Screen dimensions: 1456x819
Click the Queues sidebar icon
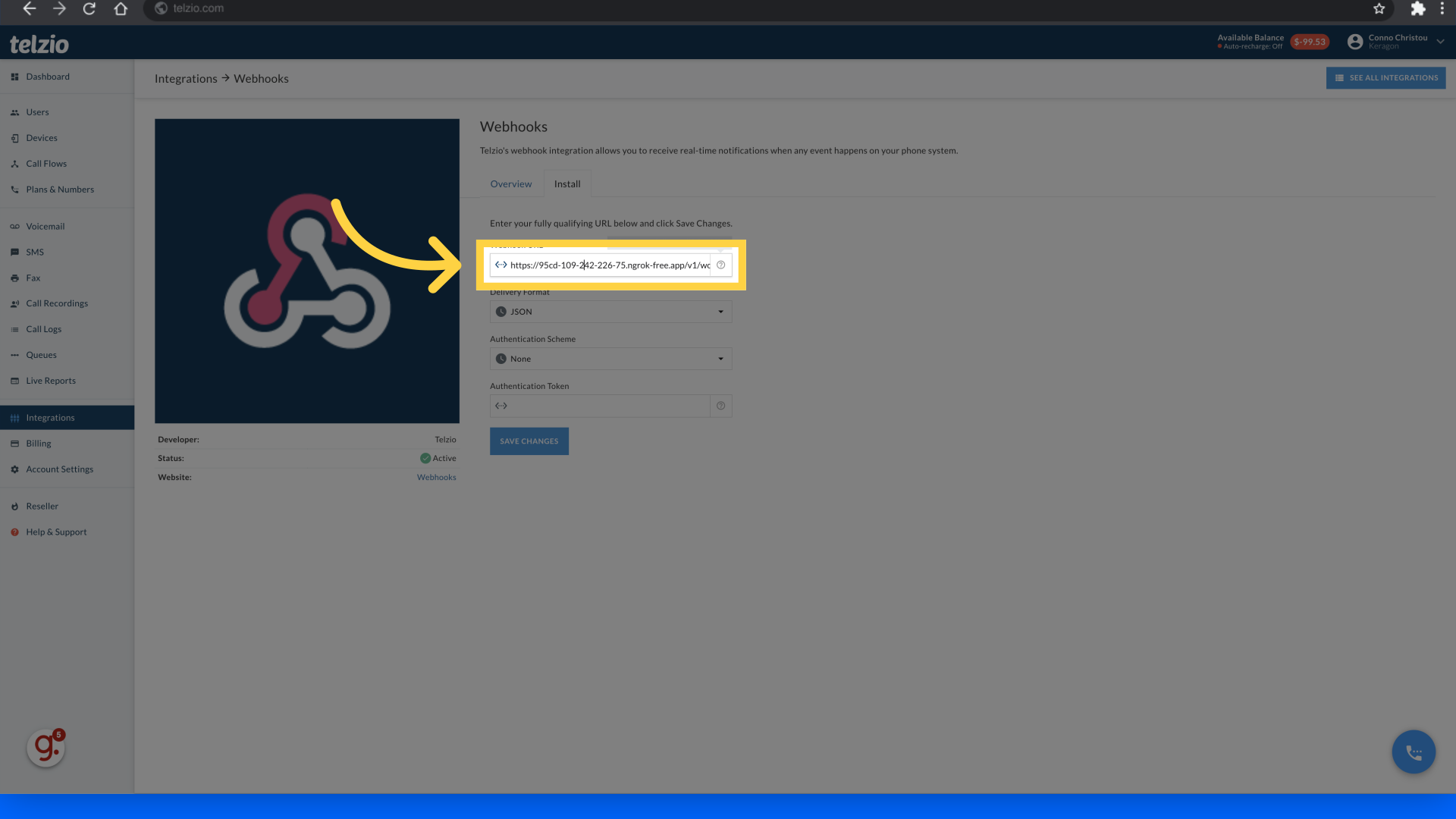14,356
